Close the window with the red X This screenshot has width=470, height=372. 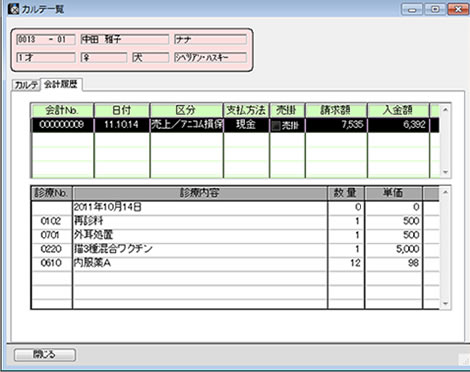click(458, 9)
